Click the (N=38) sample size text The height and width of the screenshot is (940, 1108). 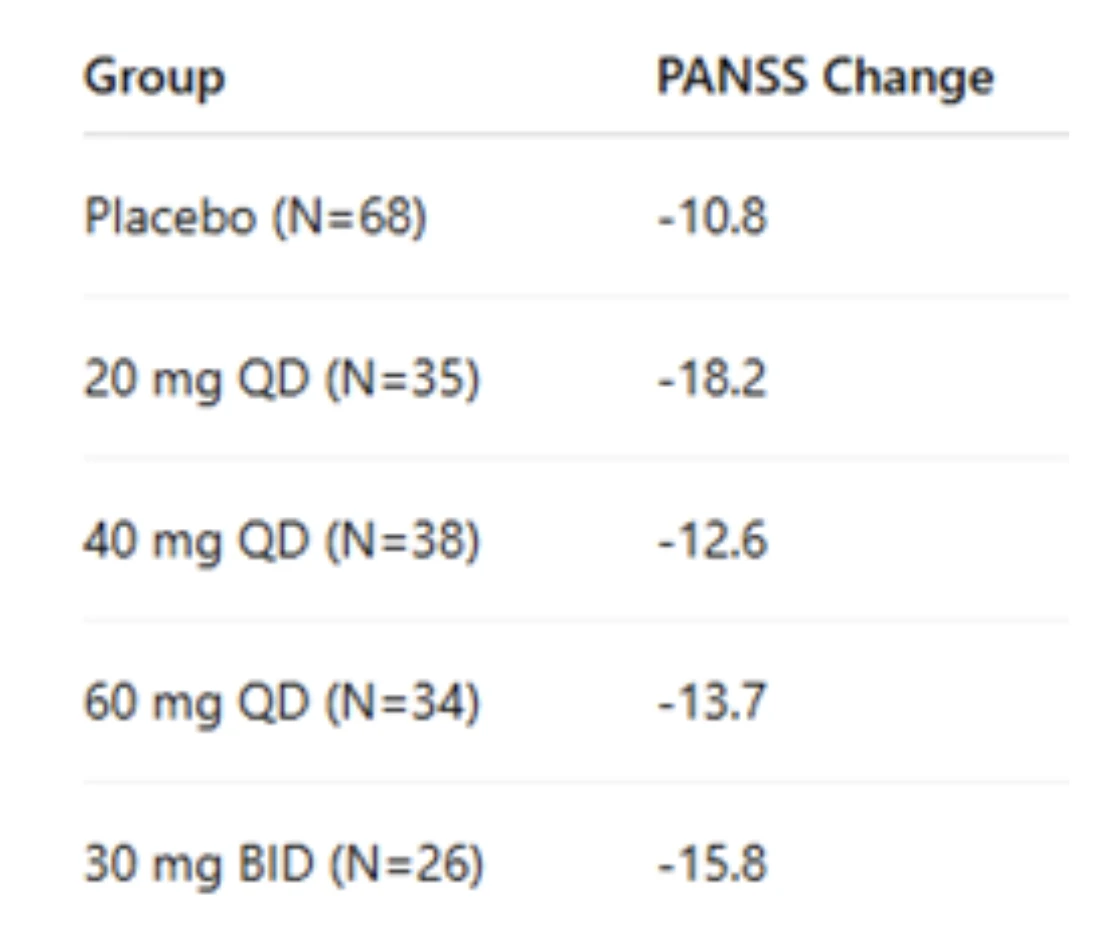(402, 541)
